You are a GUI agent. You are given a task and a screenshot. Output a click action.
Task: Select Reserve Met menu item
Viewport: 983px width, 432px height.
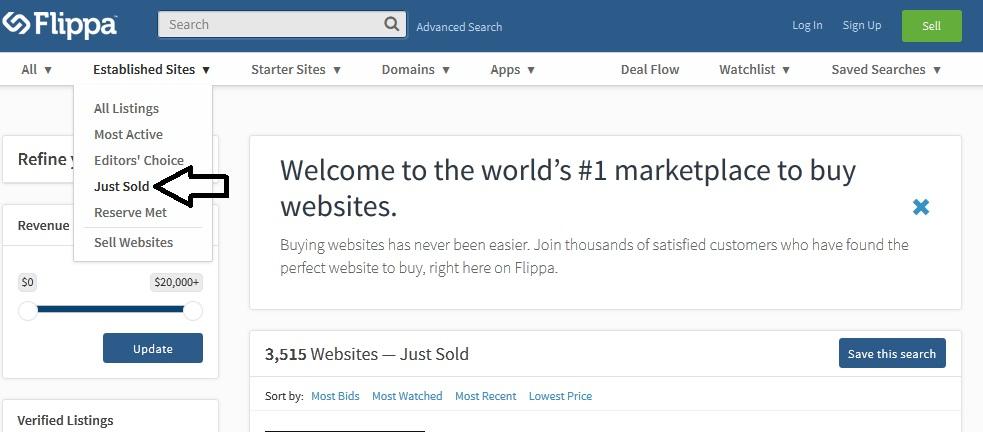click(130, 213)
